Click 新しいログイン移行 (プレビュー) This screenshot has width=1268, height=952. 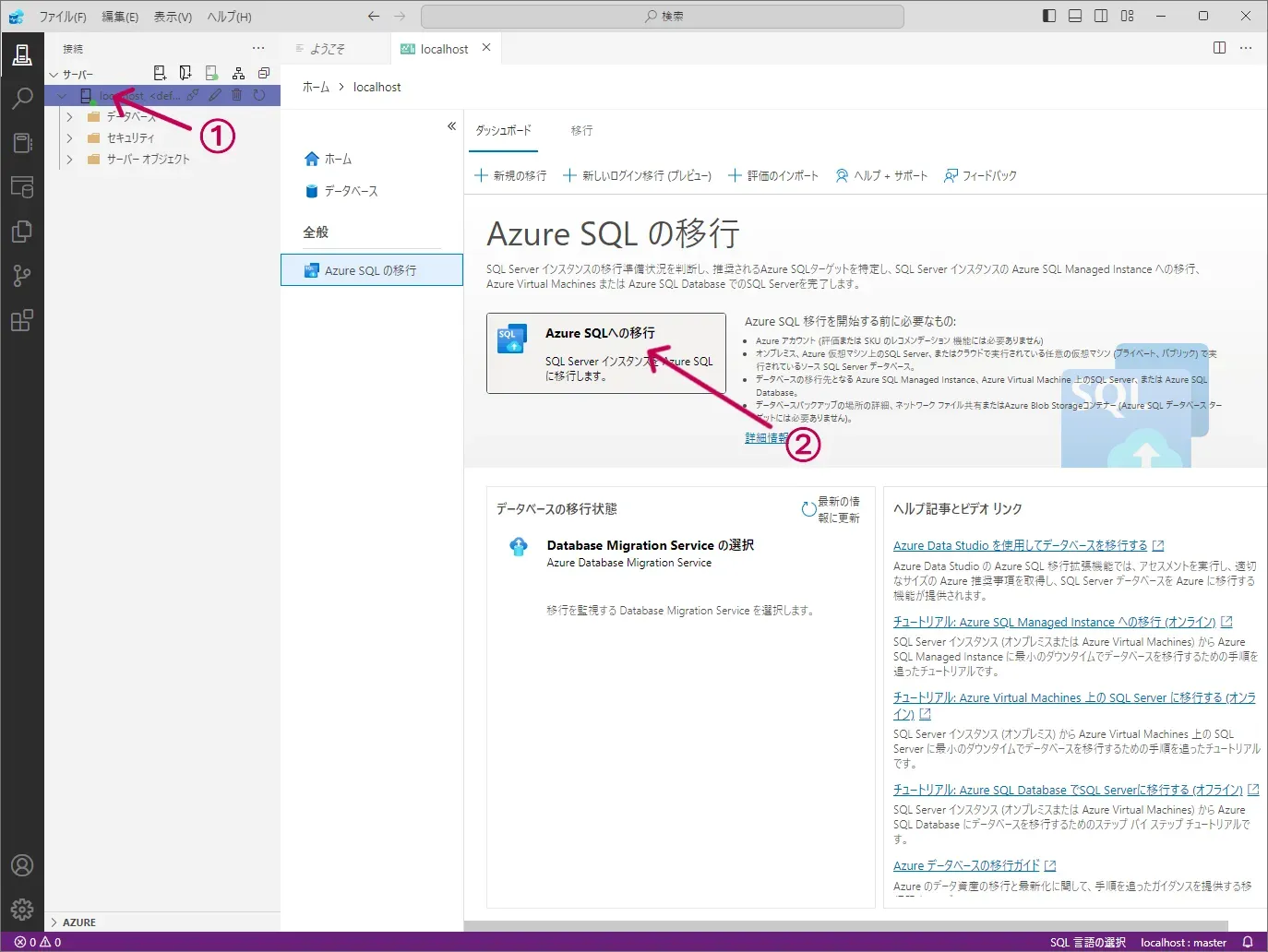(x=637, y=175)
